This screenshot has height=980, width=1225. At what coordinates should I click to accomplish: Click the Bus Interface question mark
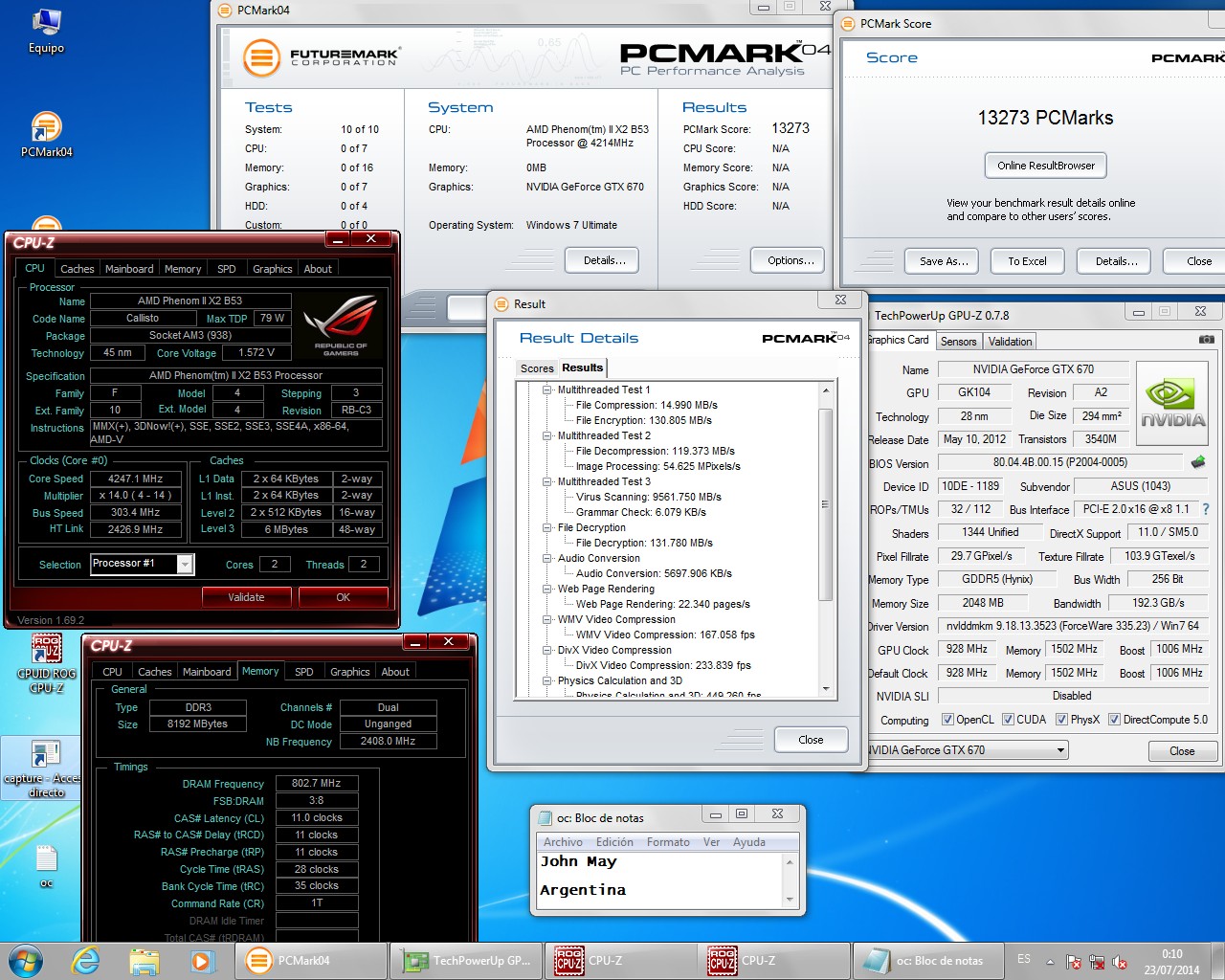click(1206, 509)
